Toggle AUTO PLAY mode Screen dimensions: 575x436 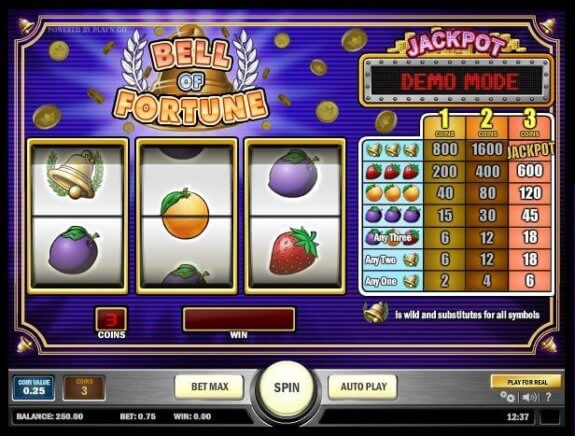coord(363,387)
